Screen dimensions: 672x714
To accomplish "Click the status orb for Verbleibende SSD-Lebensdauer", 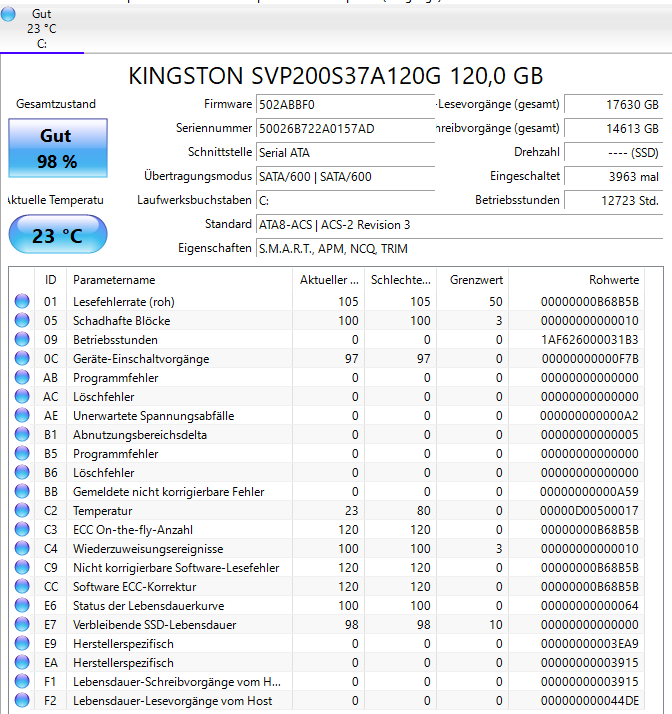I will (x=22, y=624).
